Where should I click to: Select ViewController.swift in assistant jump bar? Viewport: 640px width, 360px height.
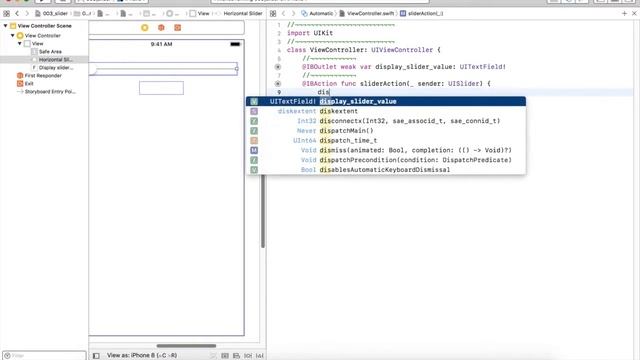click(x=367, y=13)
